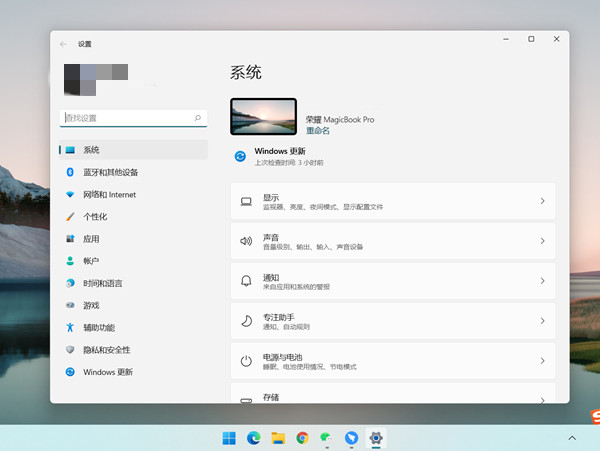Select 应用 in the sidebar
600x451 pixels.
point(91,239)
